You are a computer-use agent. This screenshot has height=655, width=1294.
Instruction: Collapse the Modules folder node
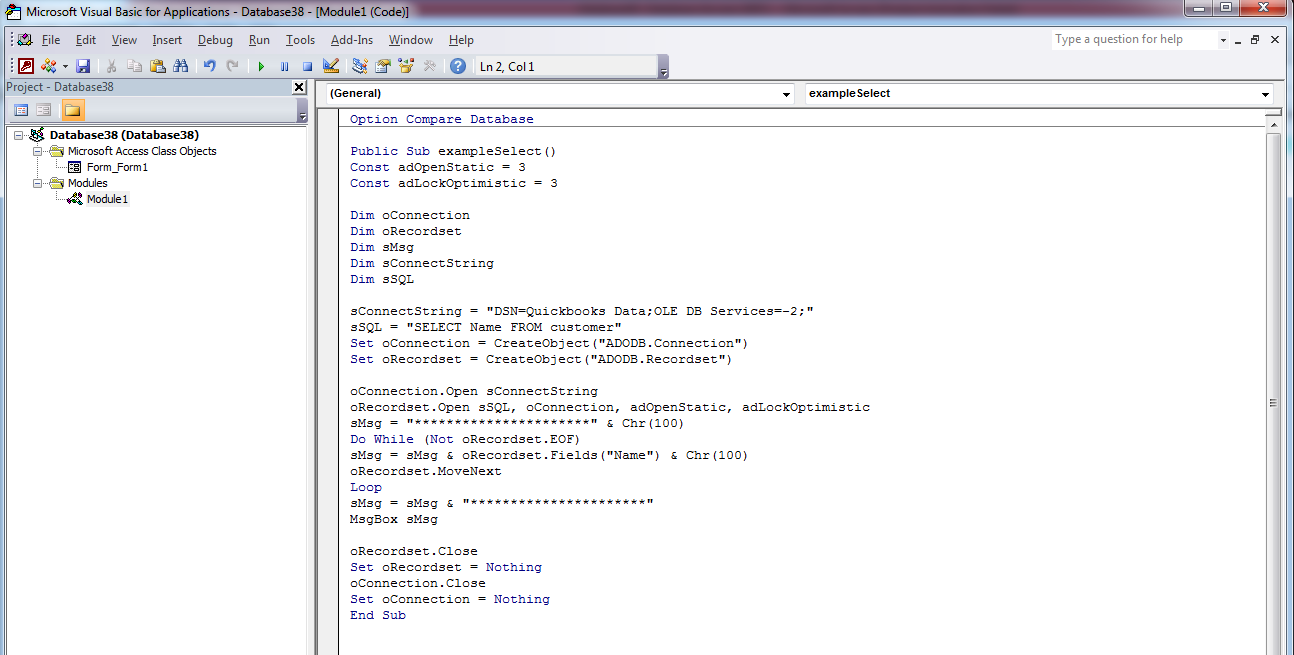(x=37, y=183)
